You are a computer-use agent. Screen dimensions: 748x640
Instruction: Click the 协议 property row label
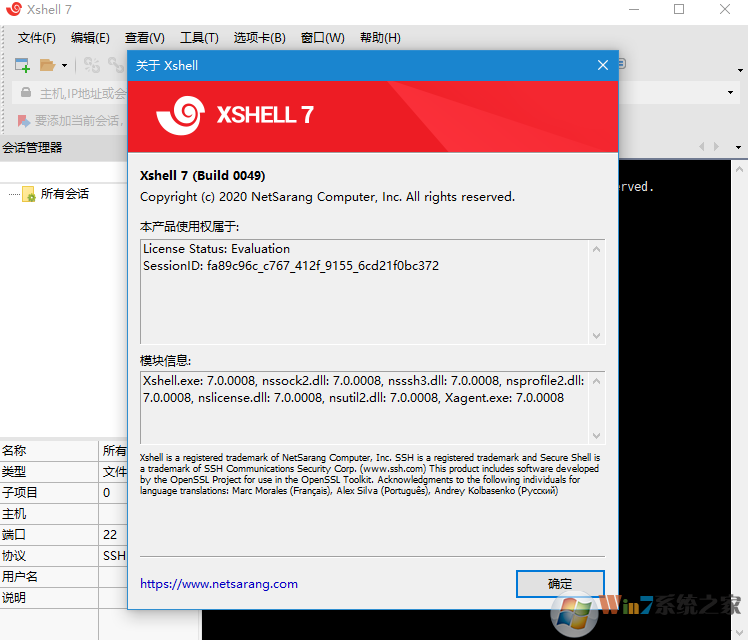[x=14, y=556]
